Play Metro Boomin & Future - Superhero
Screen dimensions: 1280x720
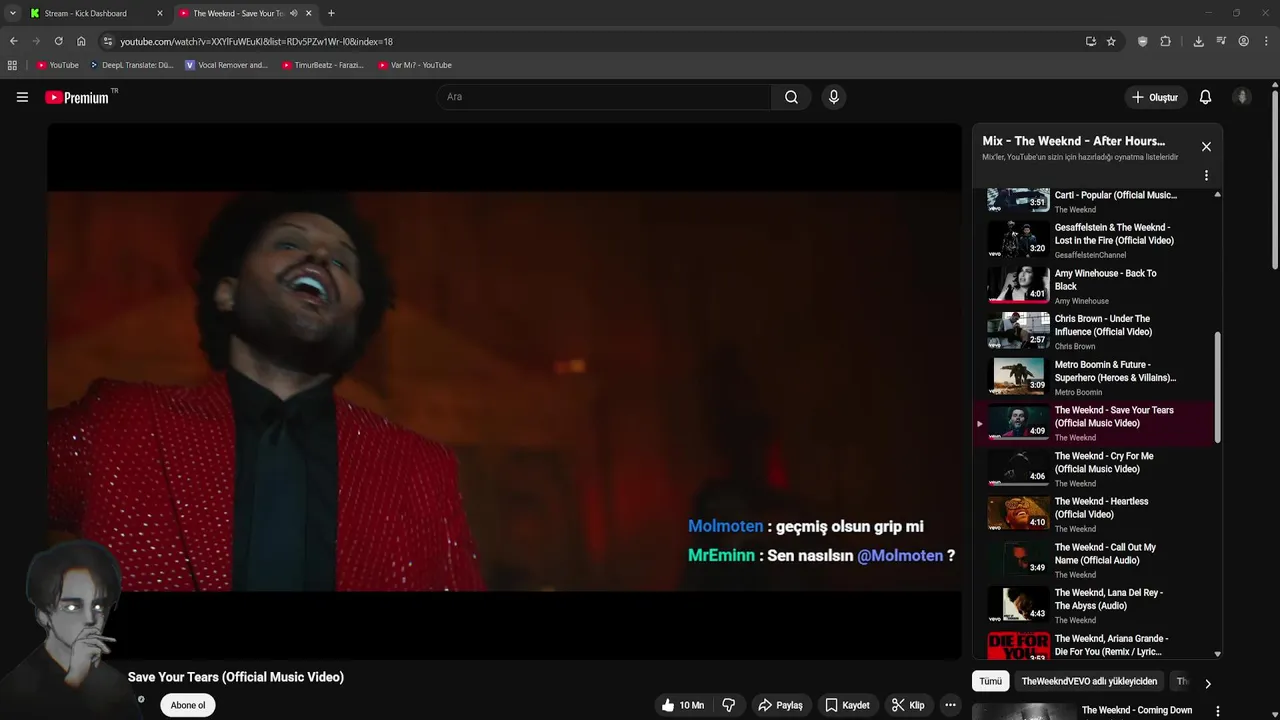(x=1096, y=377)
